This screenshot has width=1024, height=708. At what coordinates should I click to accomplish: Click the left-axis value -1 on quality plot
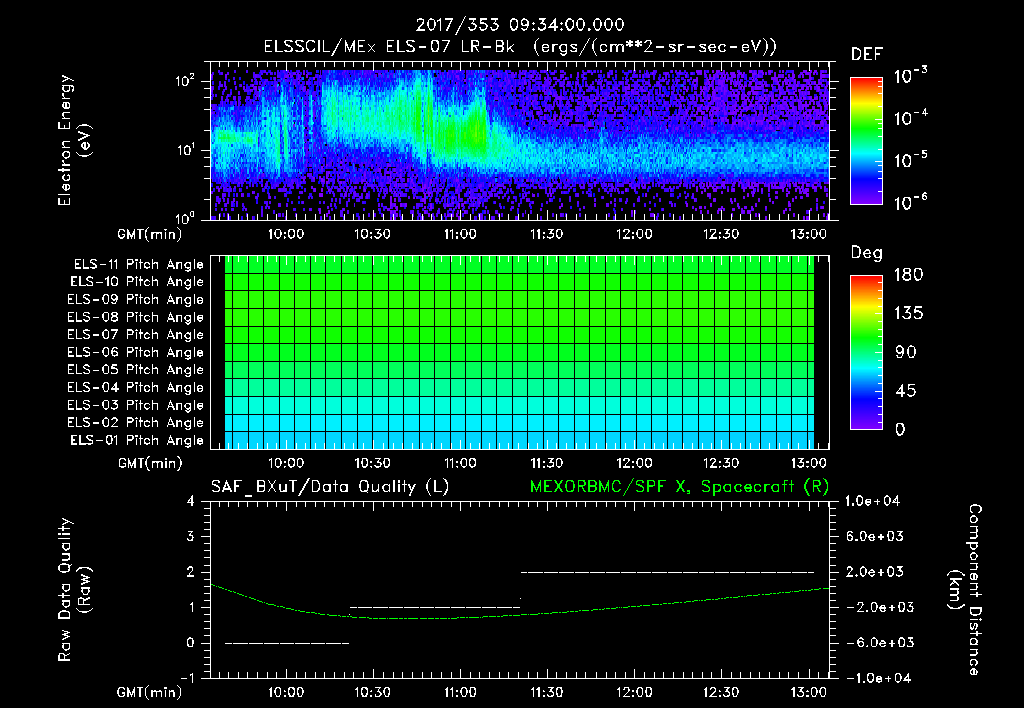(x=187, y=678)
